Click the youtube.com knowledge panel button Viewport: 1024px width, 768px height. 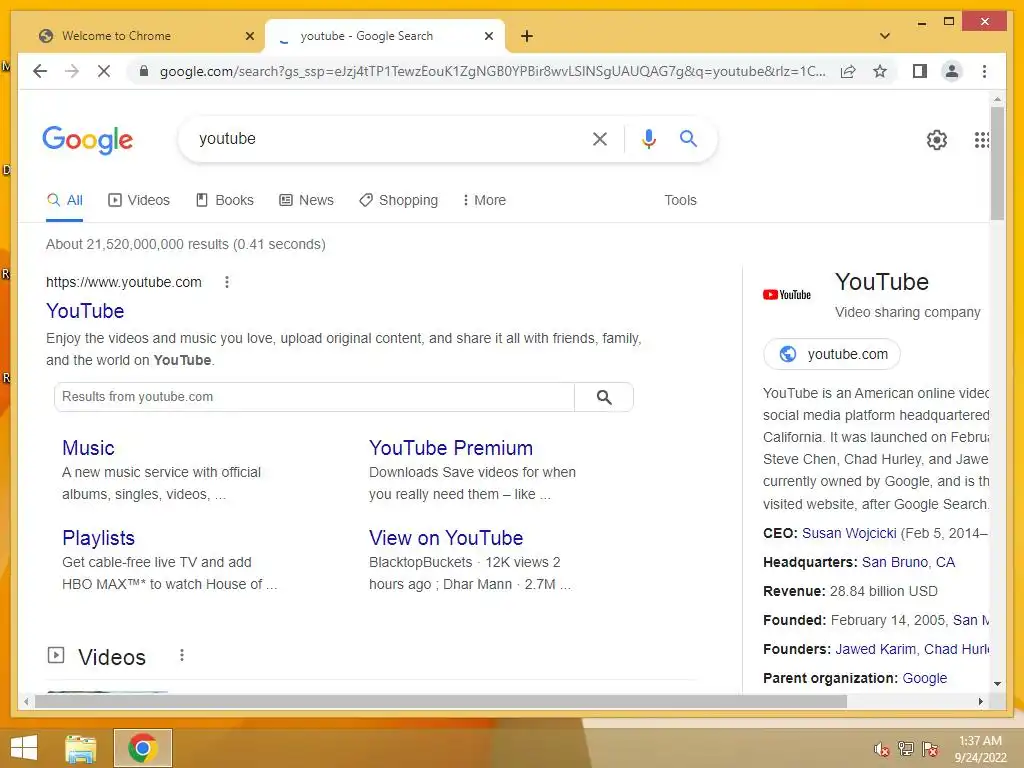[x=832, y=354]
